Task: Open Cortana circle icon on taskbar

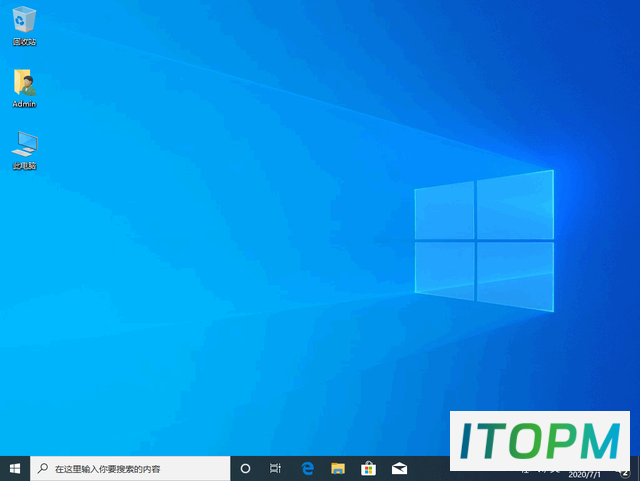Action: click(245, 468)
